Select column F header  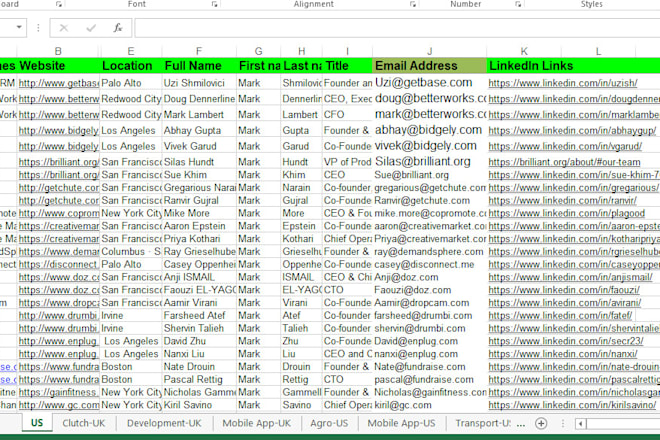coord(199,51)
